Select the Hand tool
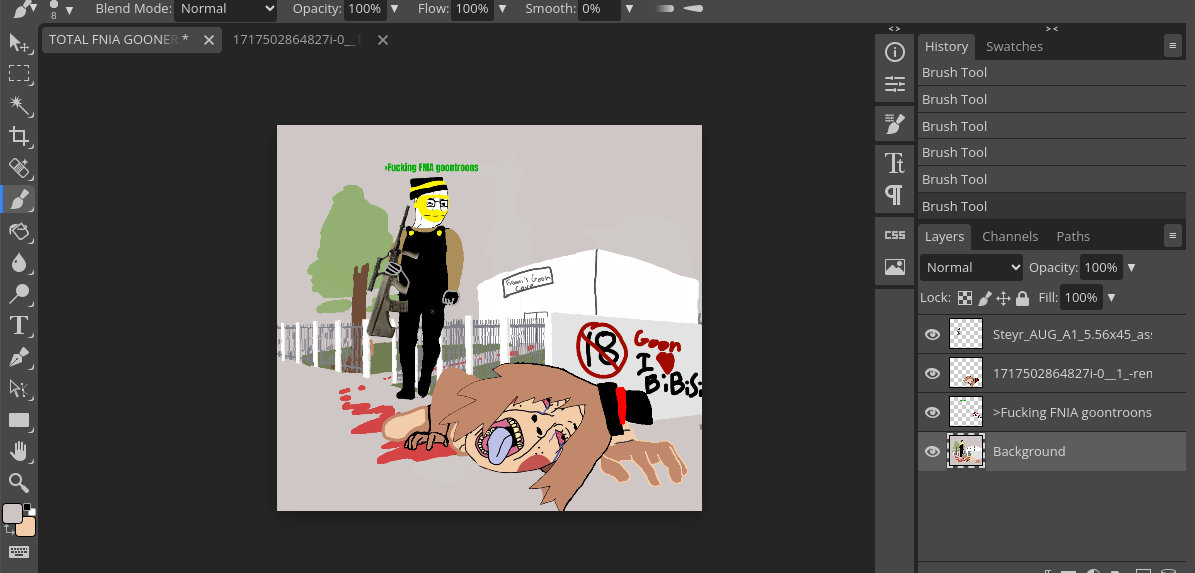1195x573 pixels. pyautogui.click(x=18, y=451)
